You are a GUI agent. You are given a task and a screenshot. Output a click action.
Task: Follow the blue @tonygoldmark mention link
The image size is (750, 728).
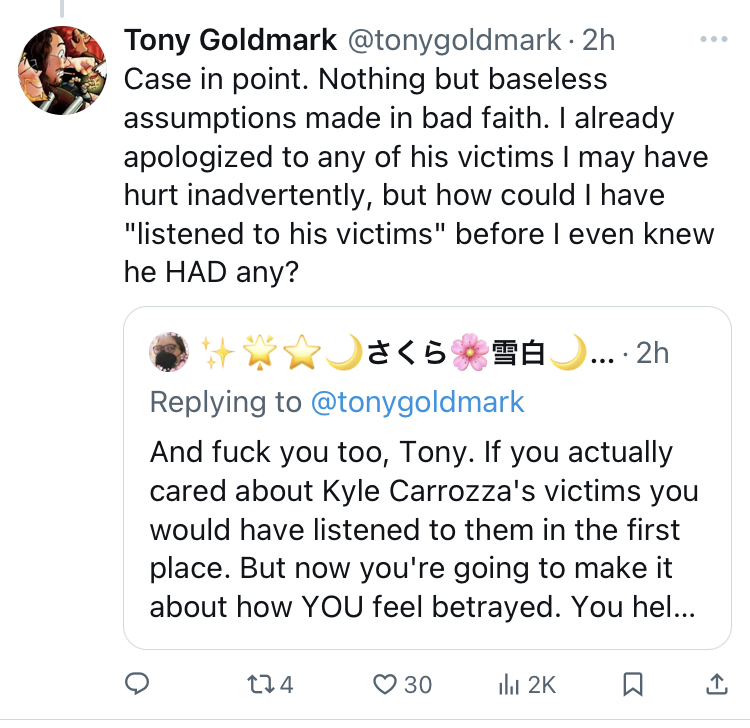[418, 402]
